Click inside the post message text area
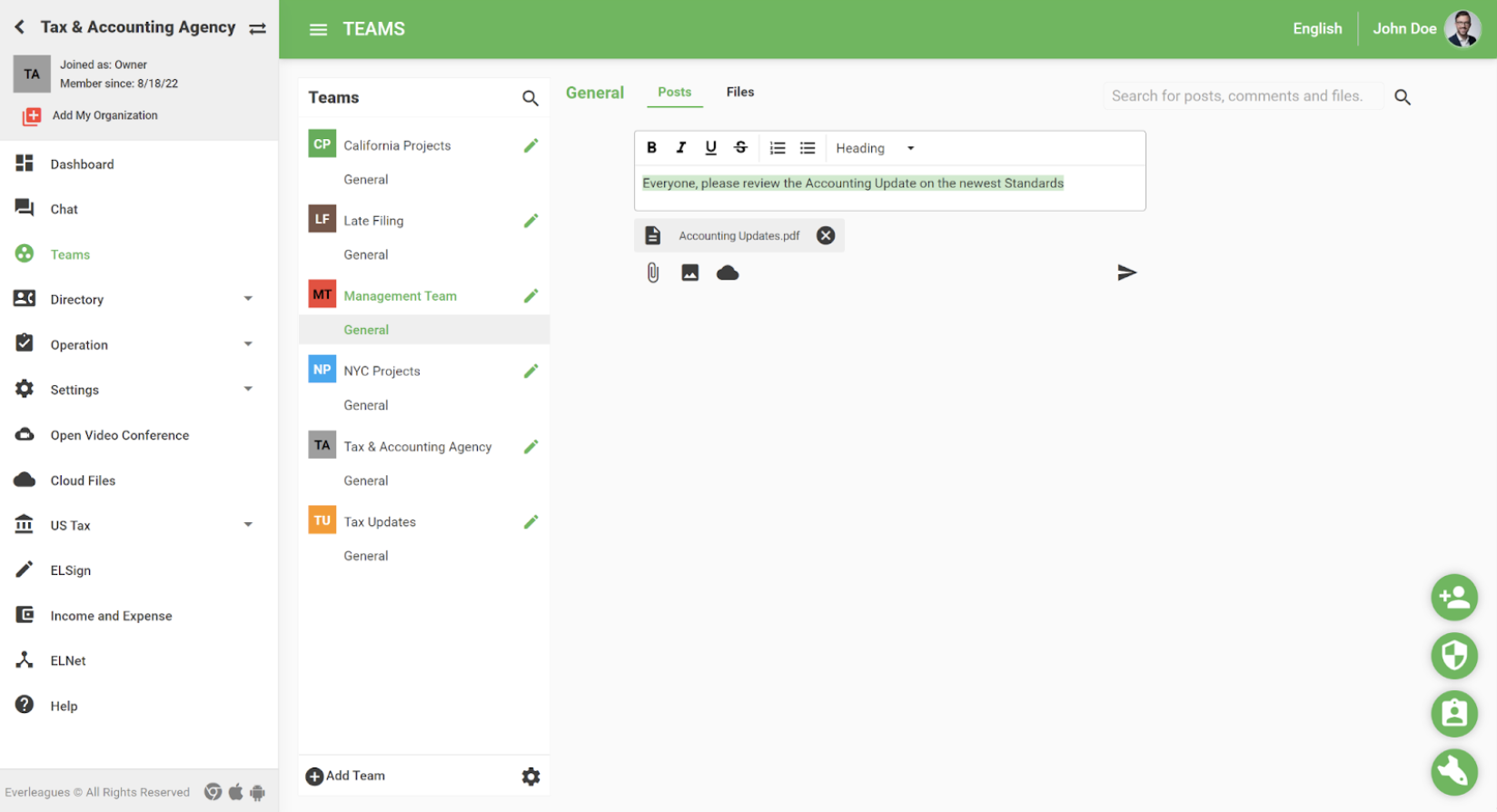This screenshot has width=1497, height=812. (890, 188)
